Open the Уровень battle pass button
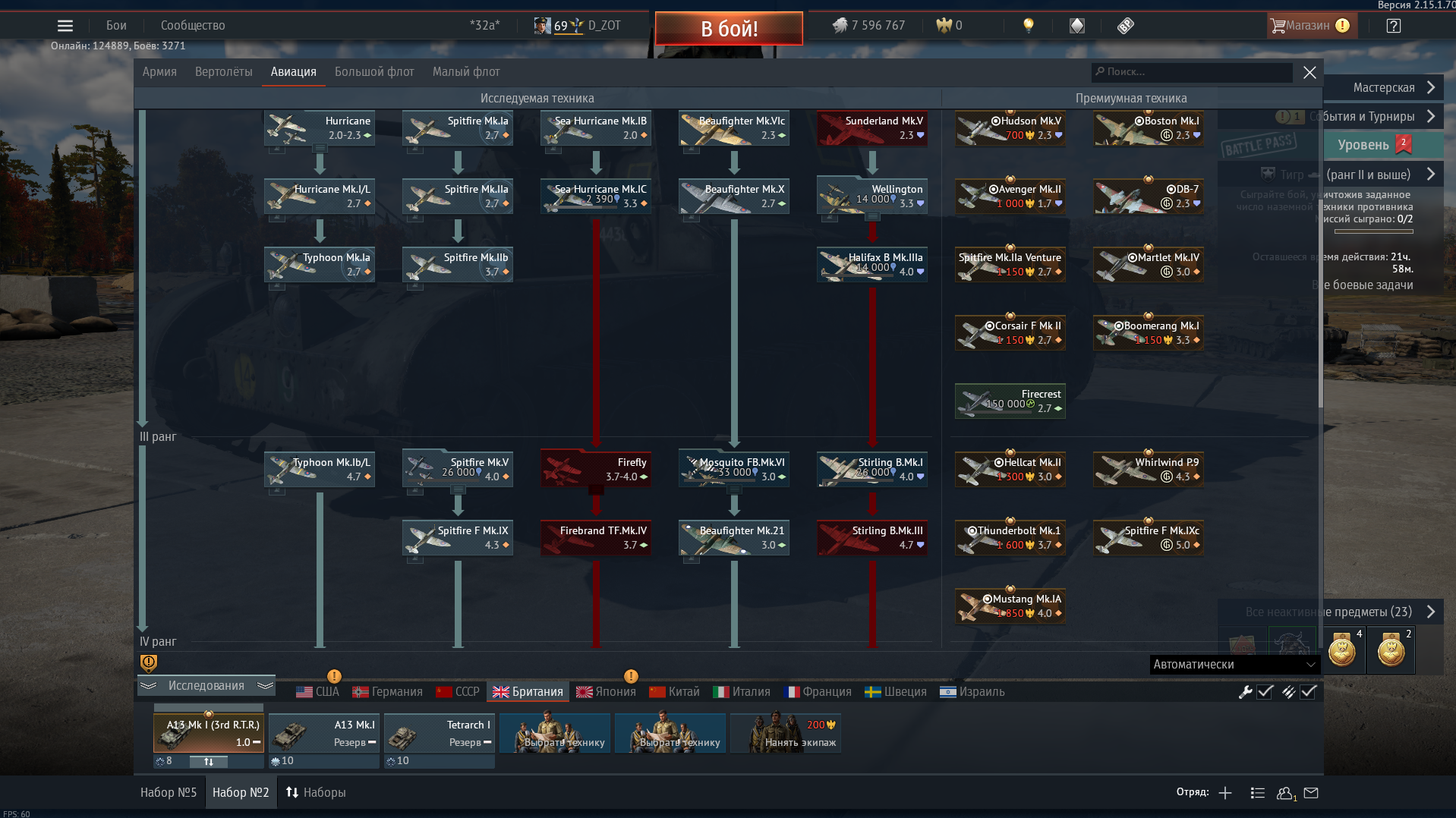The image size is (1456, 818). coord(1383,145)
